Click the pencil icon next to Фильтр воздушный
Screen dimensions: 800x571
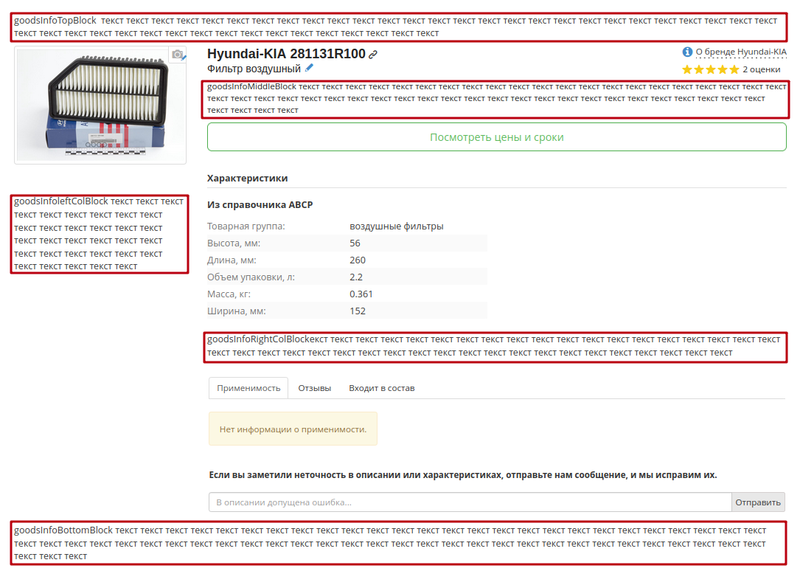click(x=309, y=68)
